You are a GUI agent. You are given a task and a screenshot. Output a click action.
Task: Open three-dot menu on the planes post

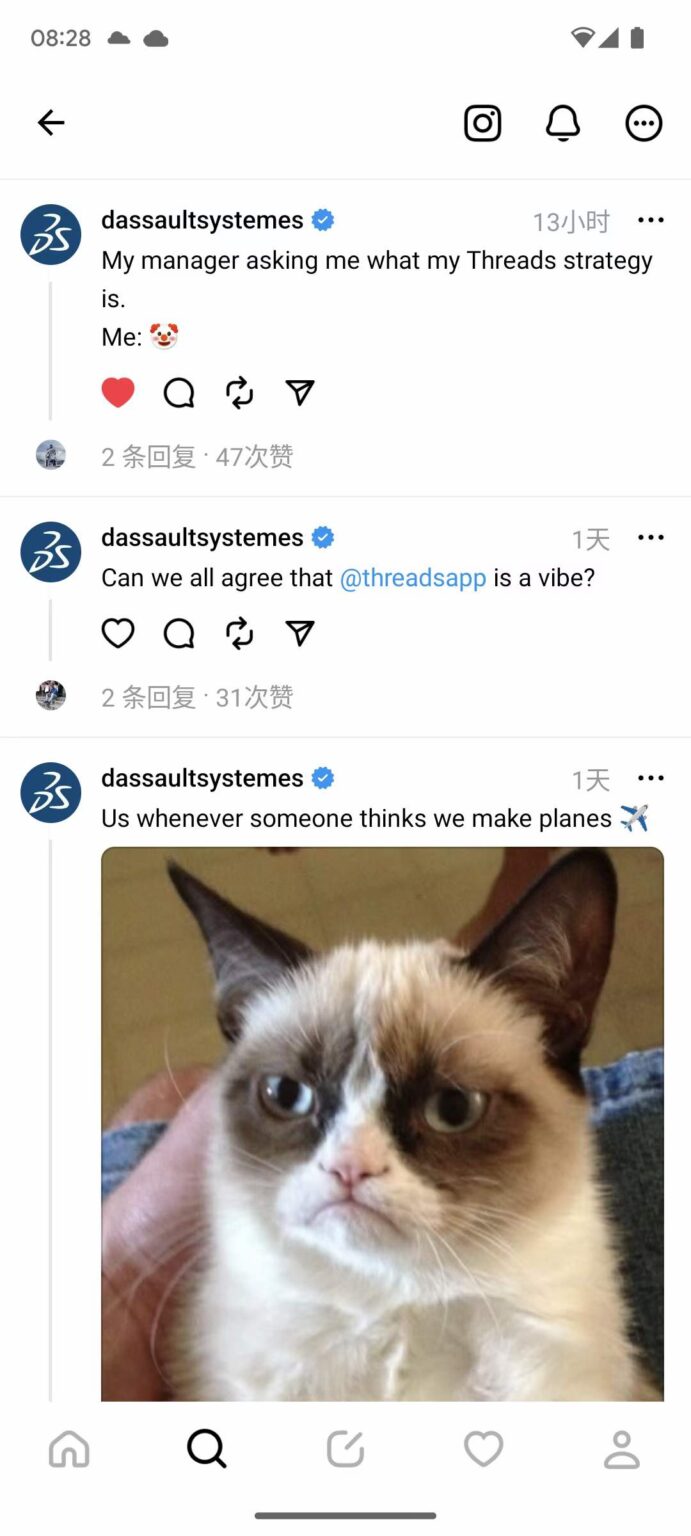point(650,778)
